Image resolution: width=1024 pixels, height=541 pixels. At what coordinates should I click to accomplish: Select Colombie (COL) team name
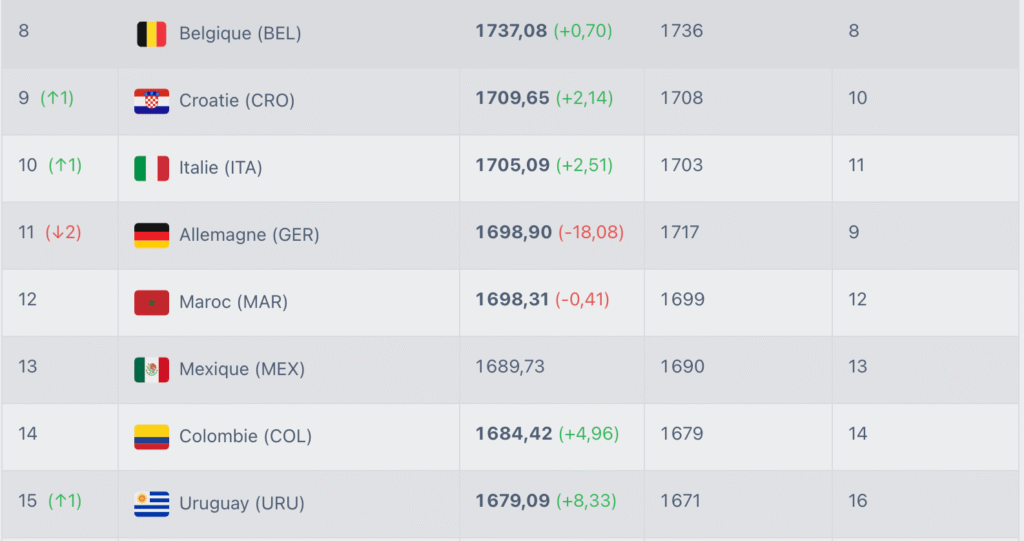[x=246, y=436]
